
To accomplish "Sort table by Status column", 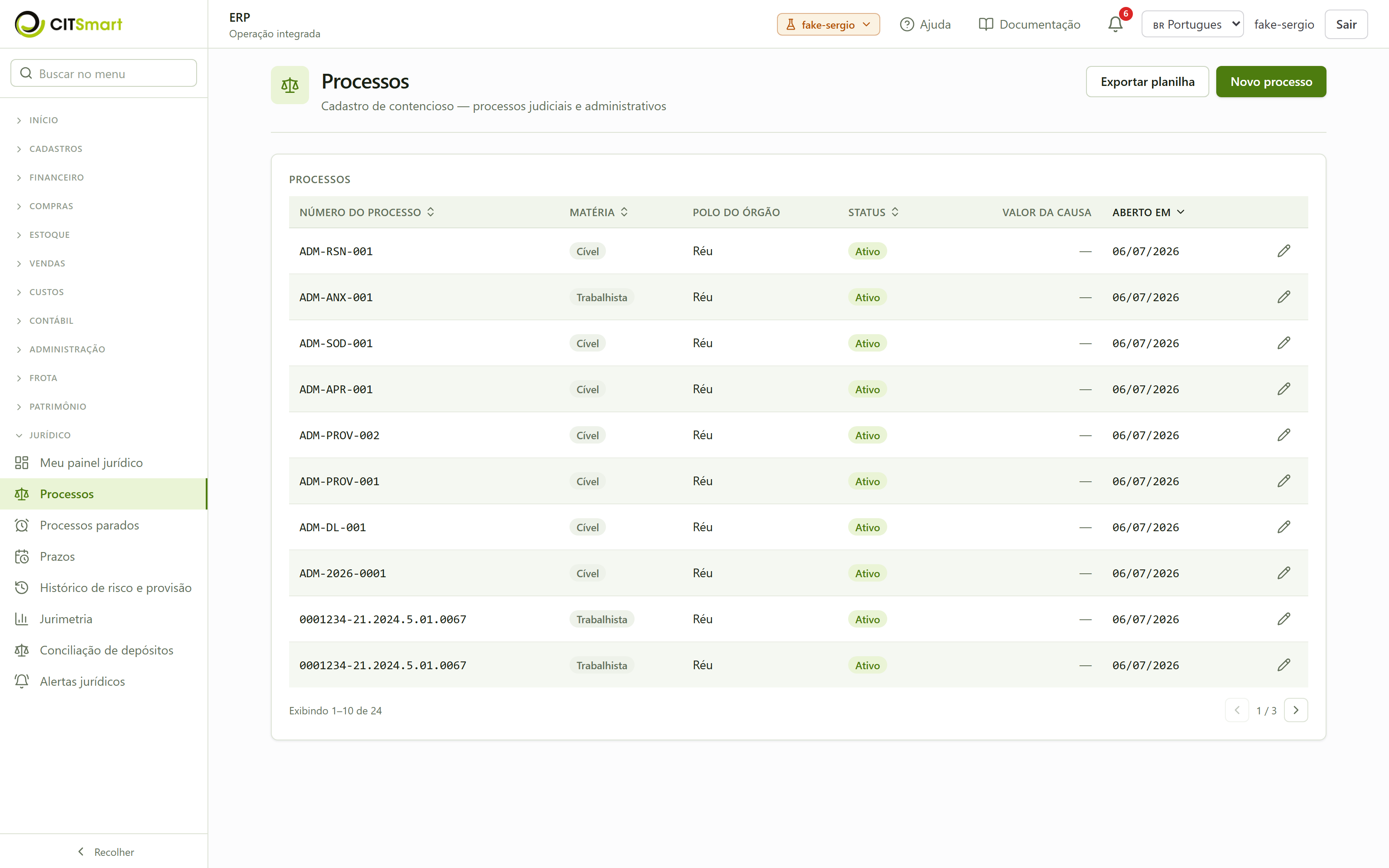I will (873, 212).
